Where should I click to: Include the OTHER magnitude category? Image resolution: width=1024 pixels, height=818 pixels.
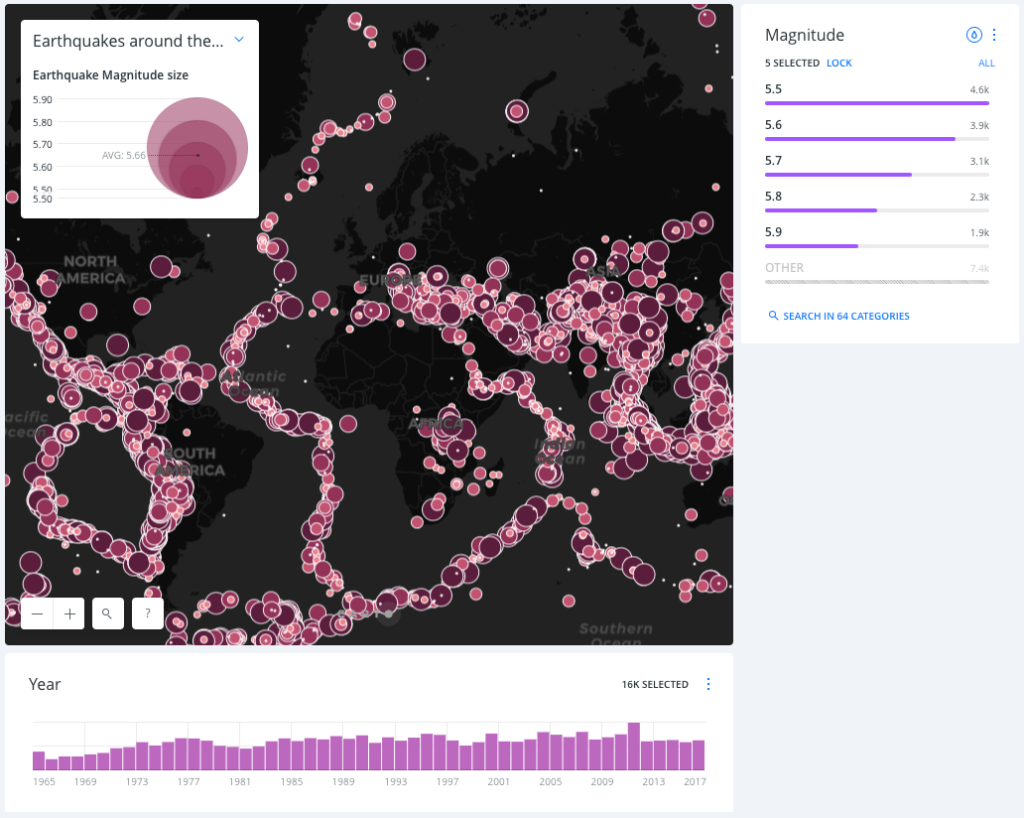pyautogui.click(x=783, y=267)
